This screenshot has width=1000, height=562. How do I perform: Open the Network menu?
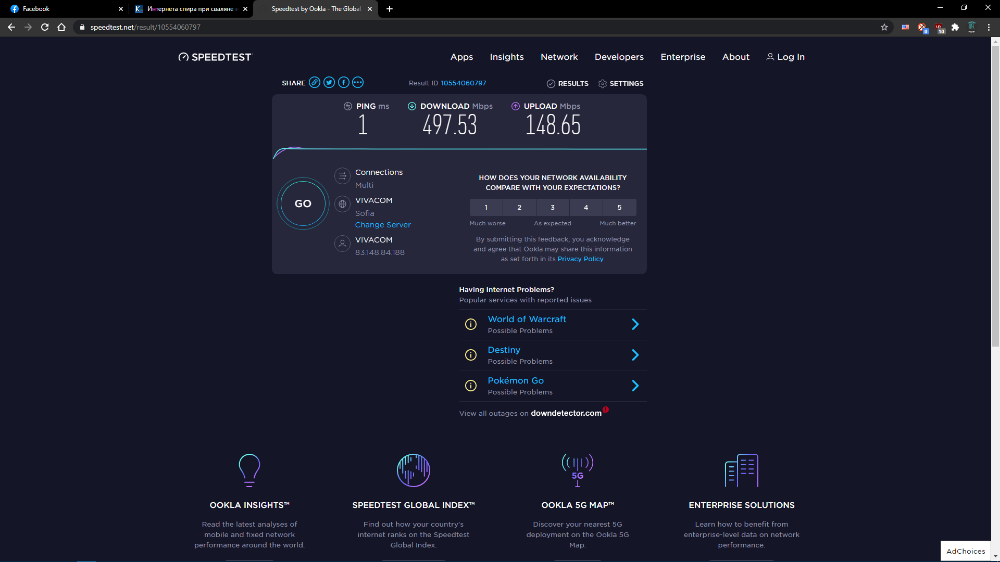(559, 57)
